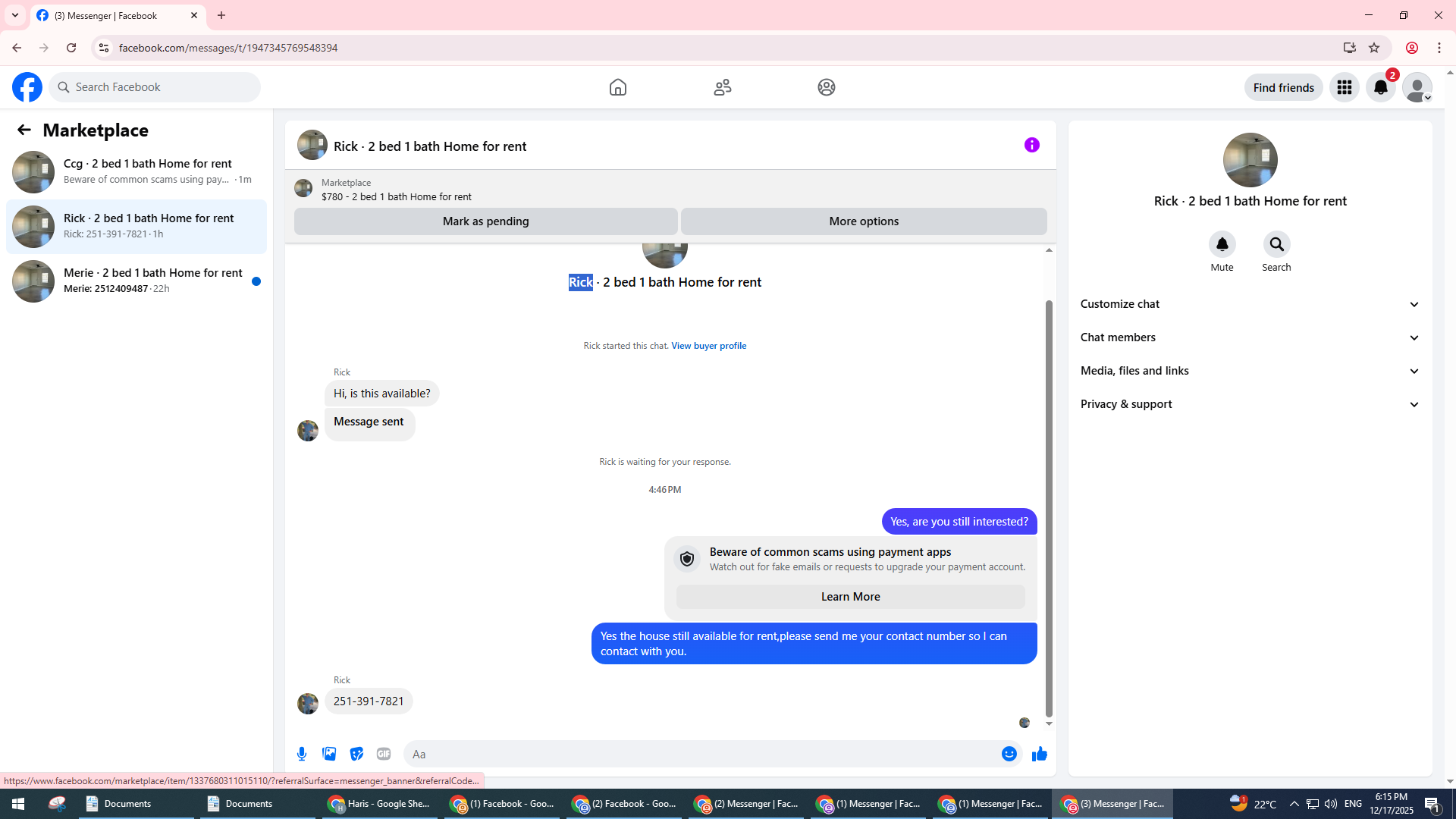
Task: Click Mark as pending button
Action: (x=485, y=221)
